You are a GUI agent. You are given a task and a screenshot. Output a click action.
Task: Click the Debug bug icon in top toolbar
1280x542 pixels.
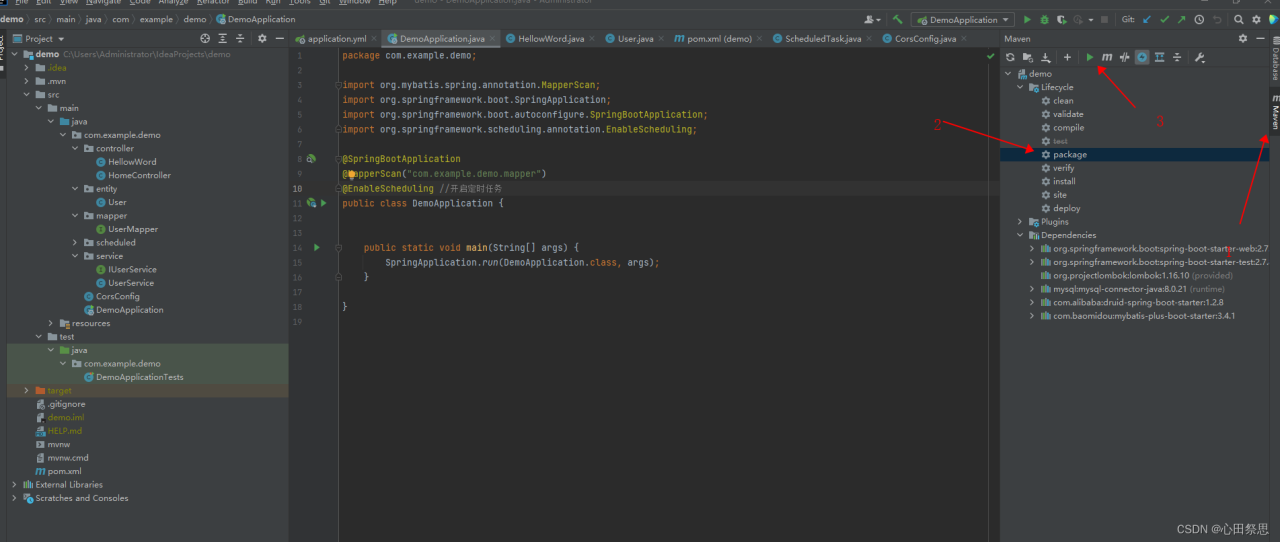(1044, 19)
